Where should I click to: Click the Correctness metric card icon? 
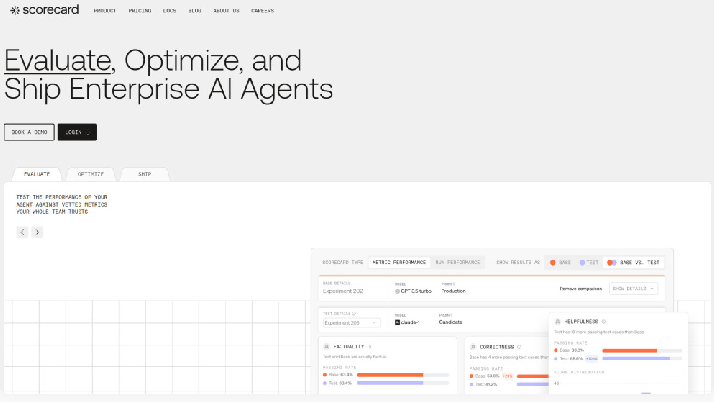pos(472,346)
